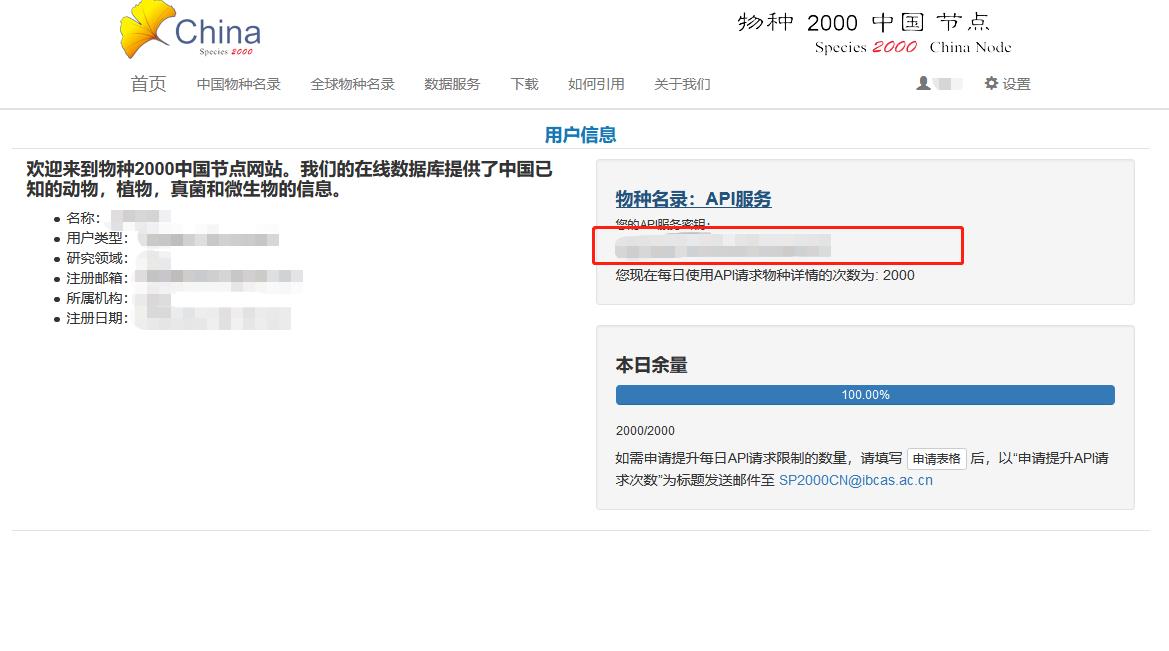Click the 申请表格 button

click(936, 459)
